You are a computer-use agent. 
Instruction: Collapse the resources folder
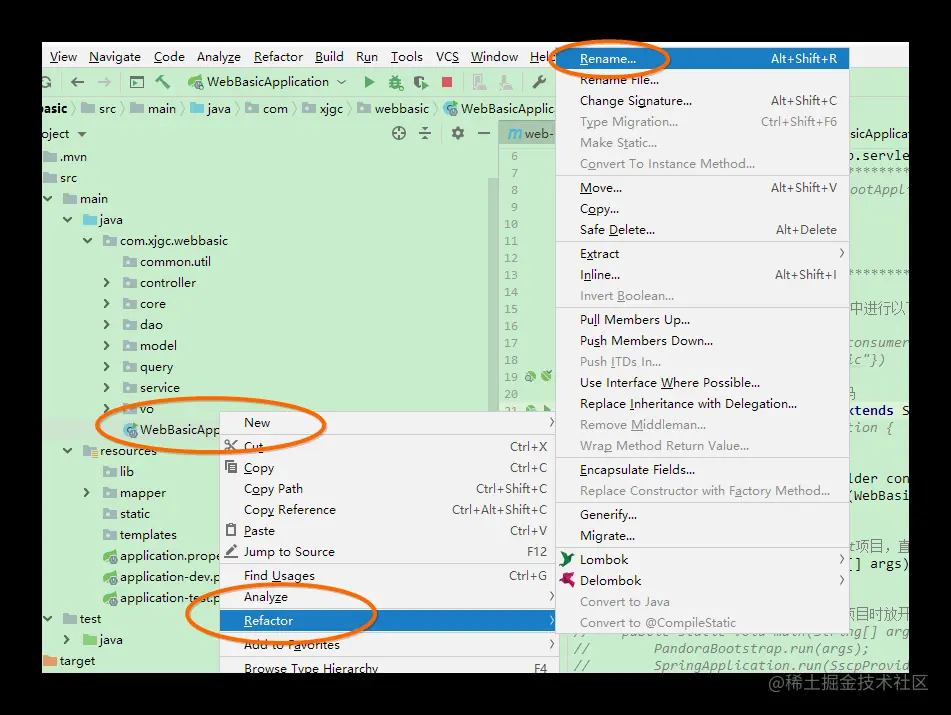[67, 451]
